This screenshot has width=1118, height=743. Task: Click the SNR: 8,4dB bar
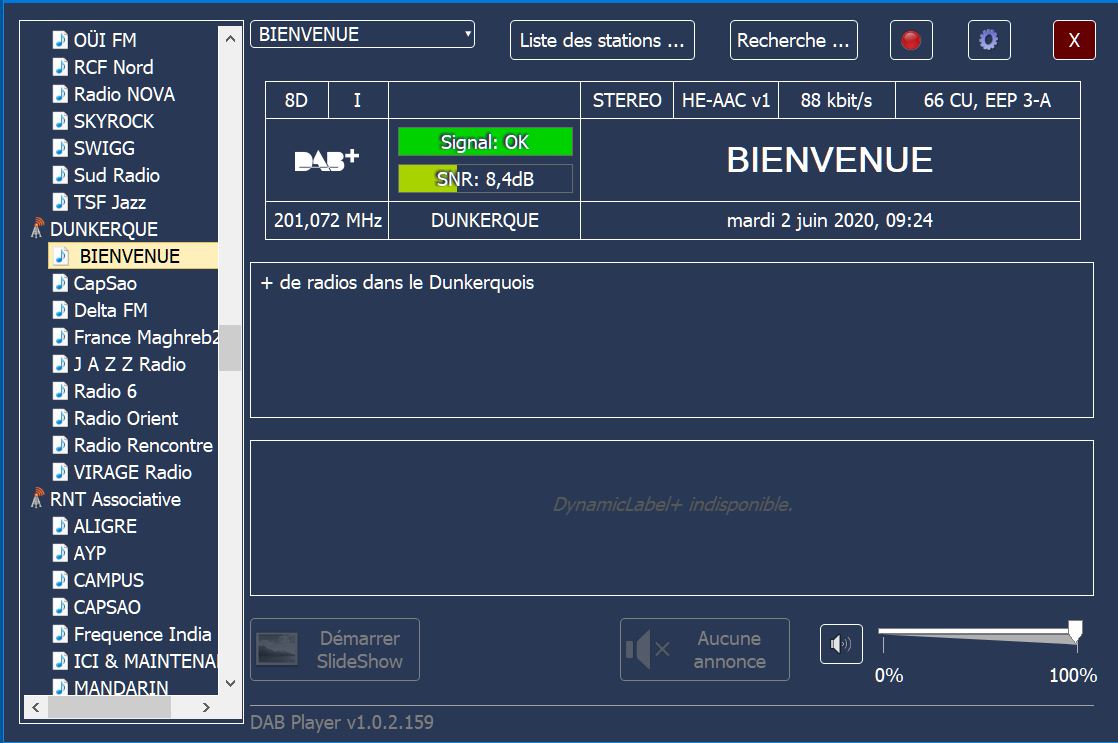[485, 179]
